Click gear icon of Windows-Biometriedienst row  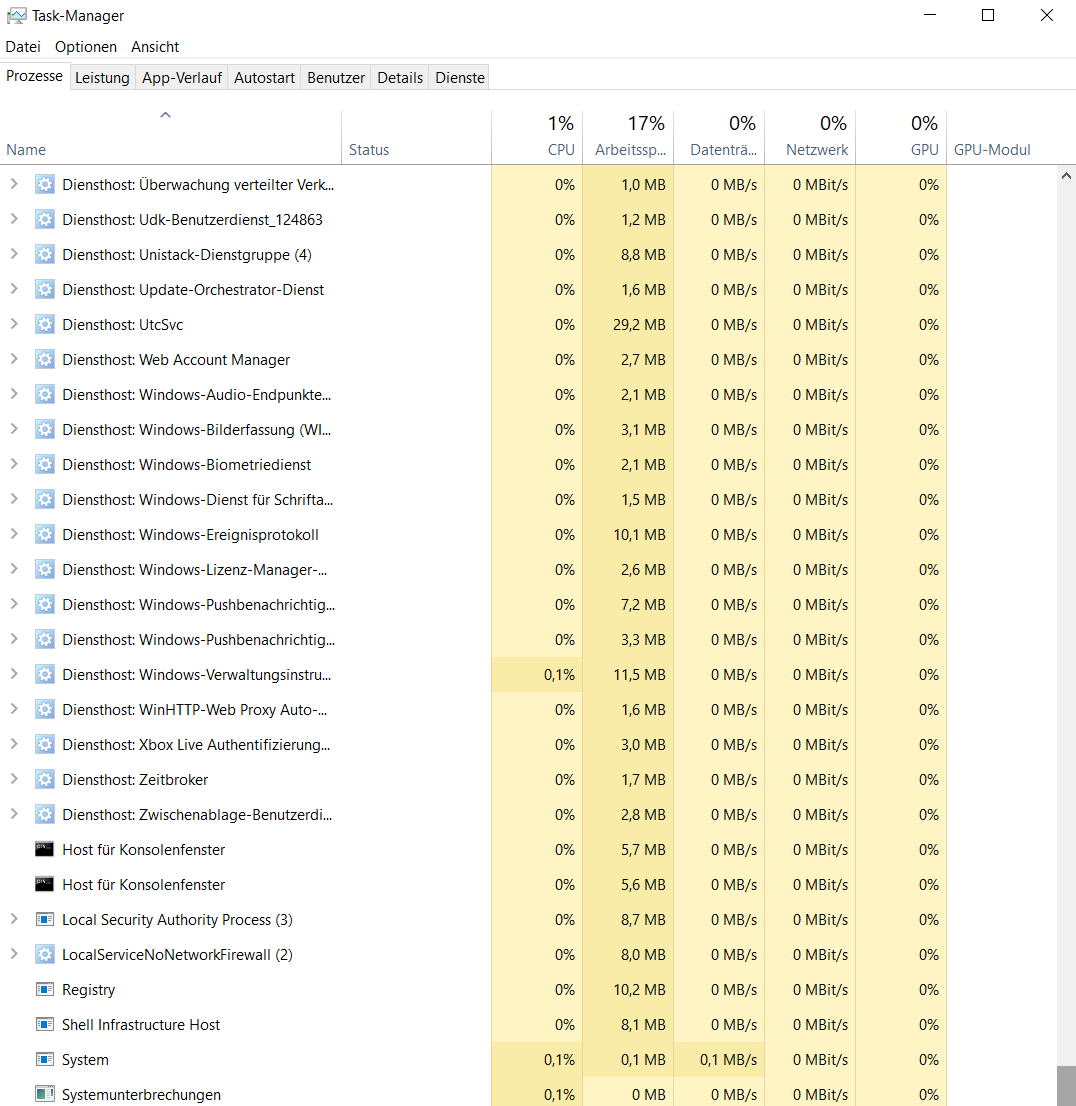44,465
